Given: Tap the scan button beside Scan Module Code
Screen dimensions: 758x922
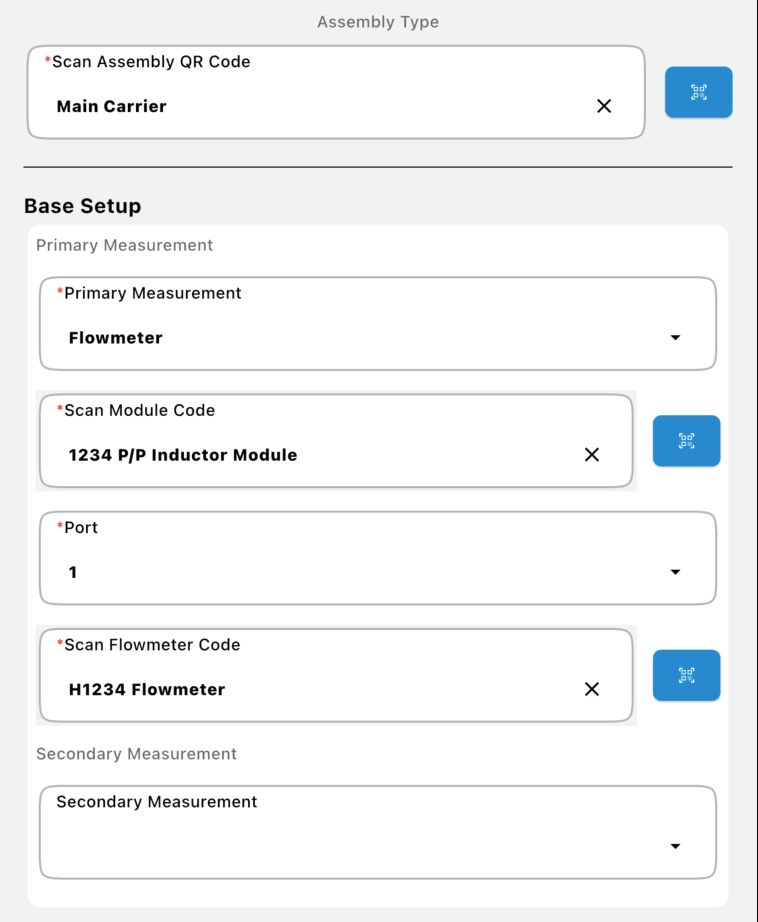Looking at the screenshot, I should (686, 441).
